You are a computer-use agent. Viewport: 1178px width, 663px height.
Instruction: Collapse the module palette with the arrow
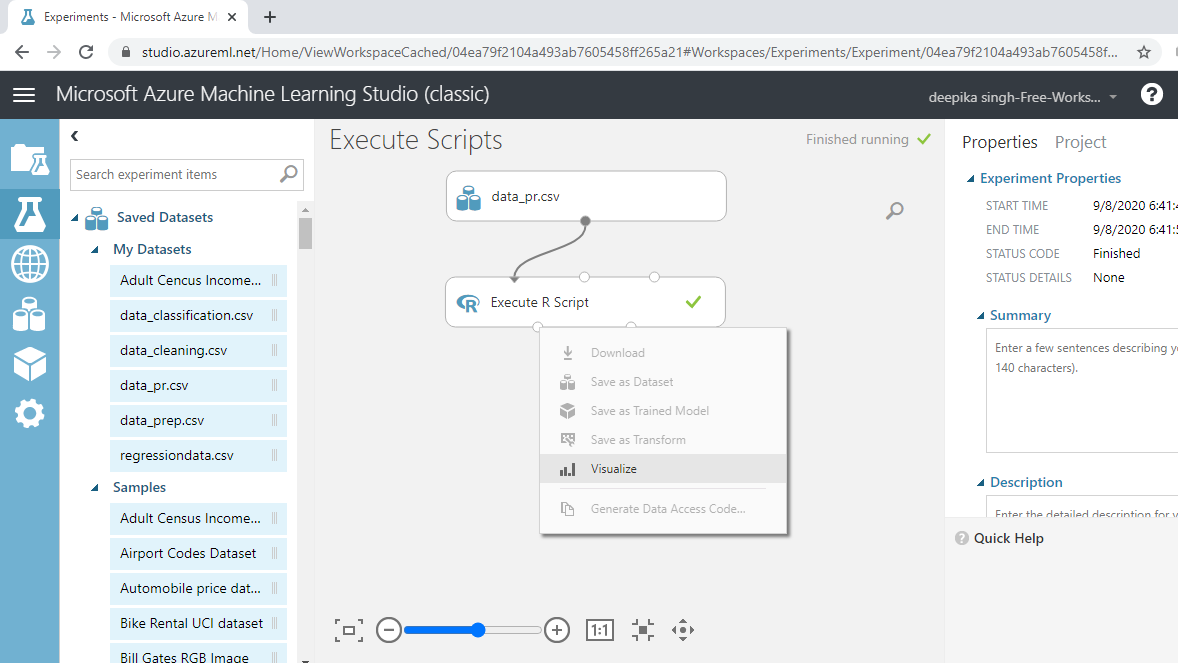click(x=74, y=136)
